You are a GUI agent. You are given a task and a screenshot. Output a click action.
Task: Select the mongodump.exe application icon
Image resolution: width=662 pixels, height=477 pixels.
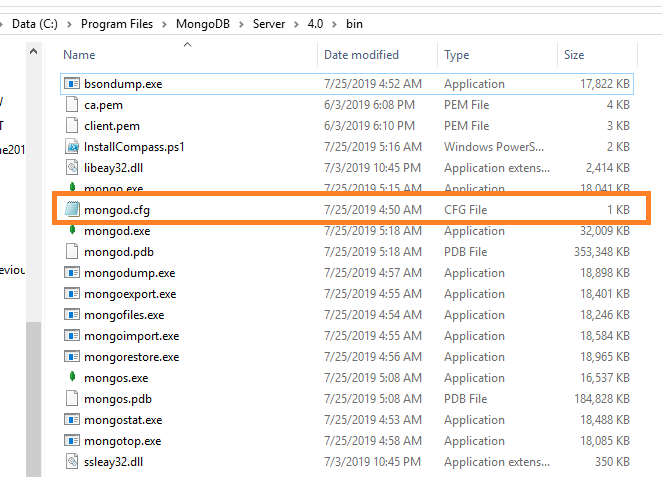[x=71, y=273]
